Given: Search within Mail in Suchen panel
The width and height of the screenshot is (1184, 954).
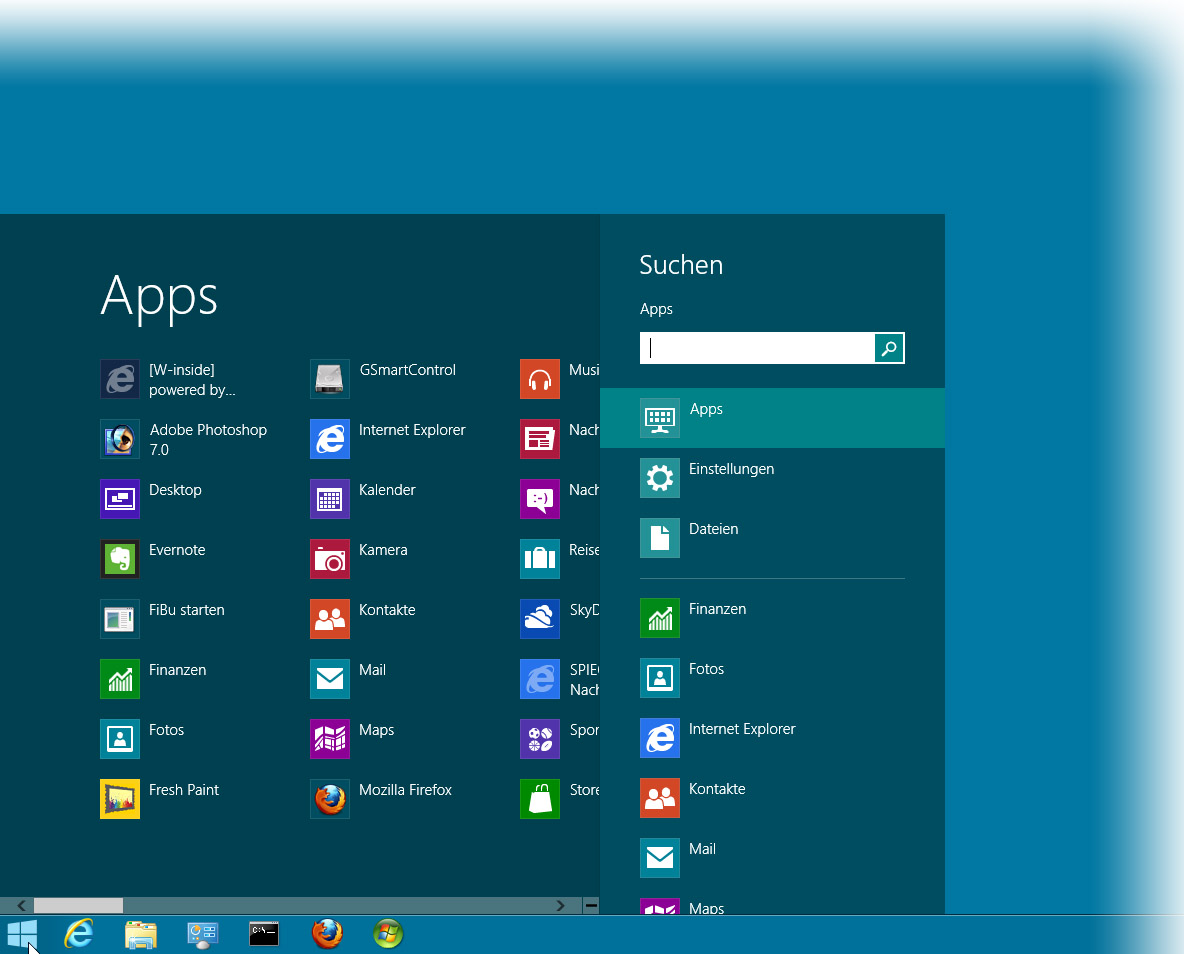Looking at the screenshot, I should point(772,858).
